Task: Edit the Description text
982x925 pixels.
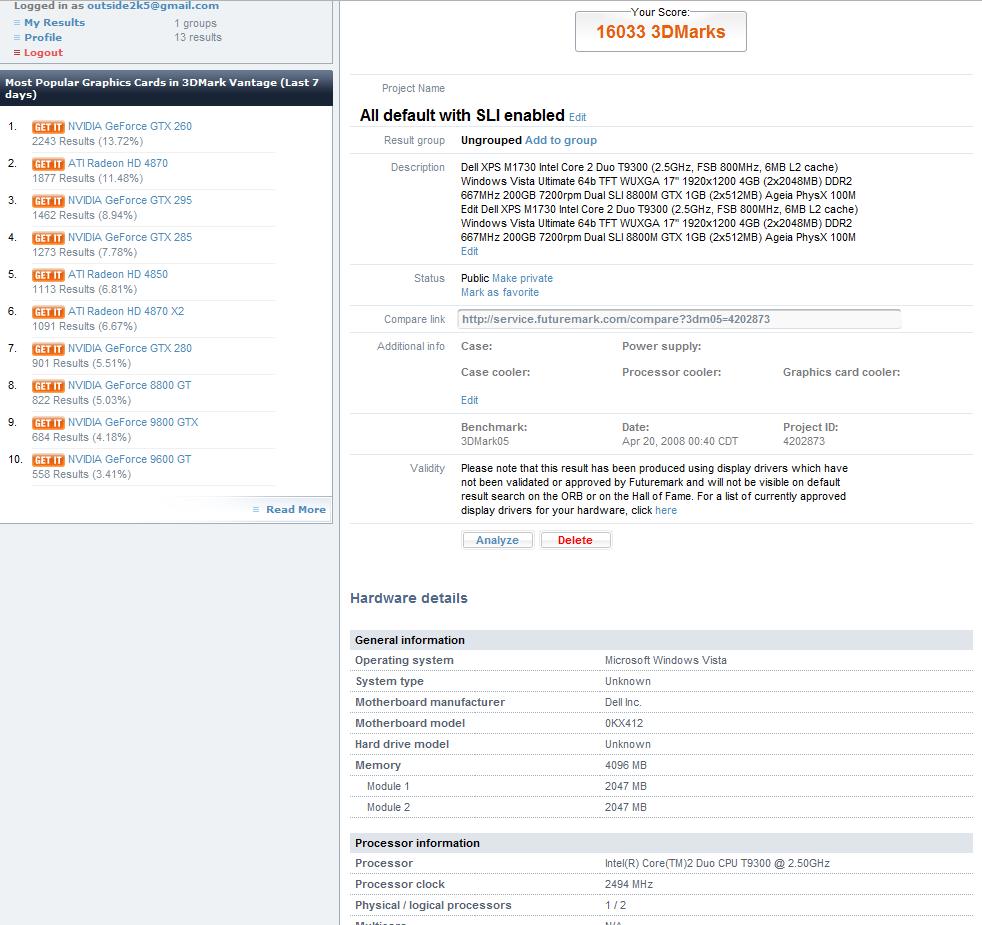Action: pos(469,251)
